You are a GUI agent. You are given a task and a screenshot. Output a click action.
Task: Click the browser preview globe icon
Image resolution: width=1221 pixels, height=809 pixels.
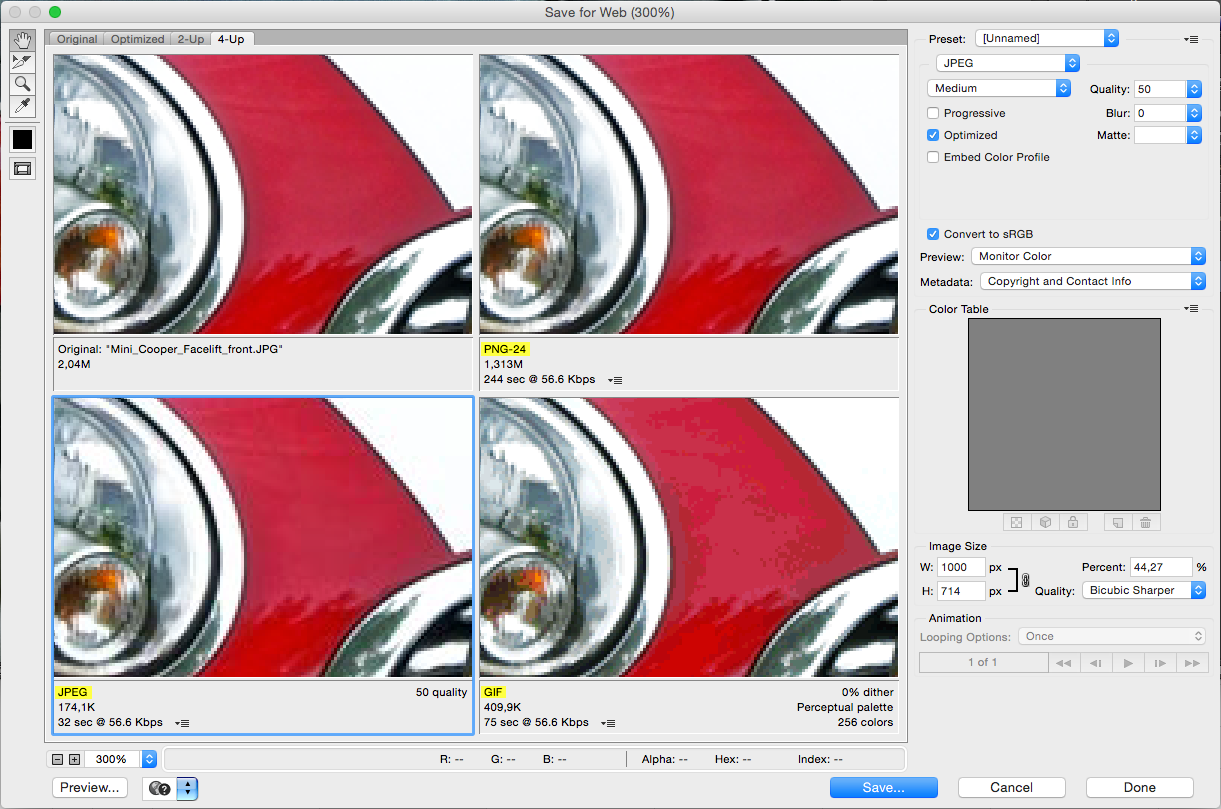[x=159, y=788]
